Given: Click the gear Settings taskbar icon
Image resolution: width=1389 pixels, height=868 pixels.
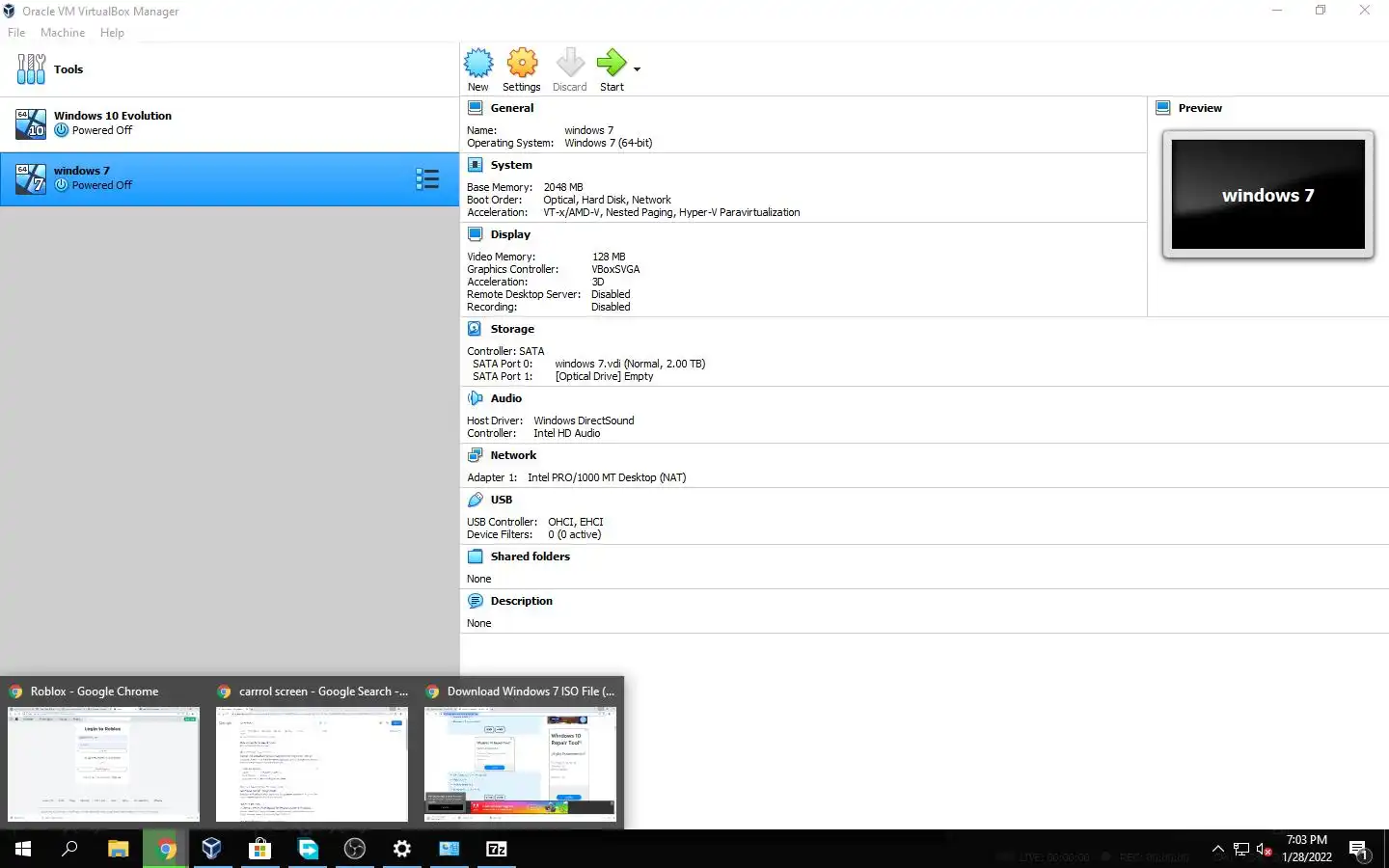Looking at the screenshot, I should 402,849.
